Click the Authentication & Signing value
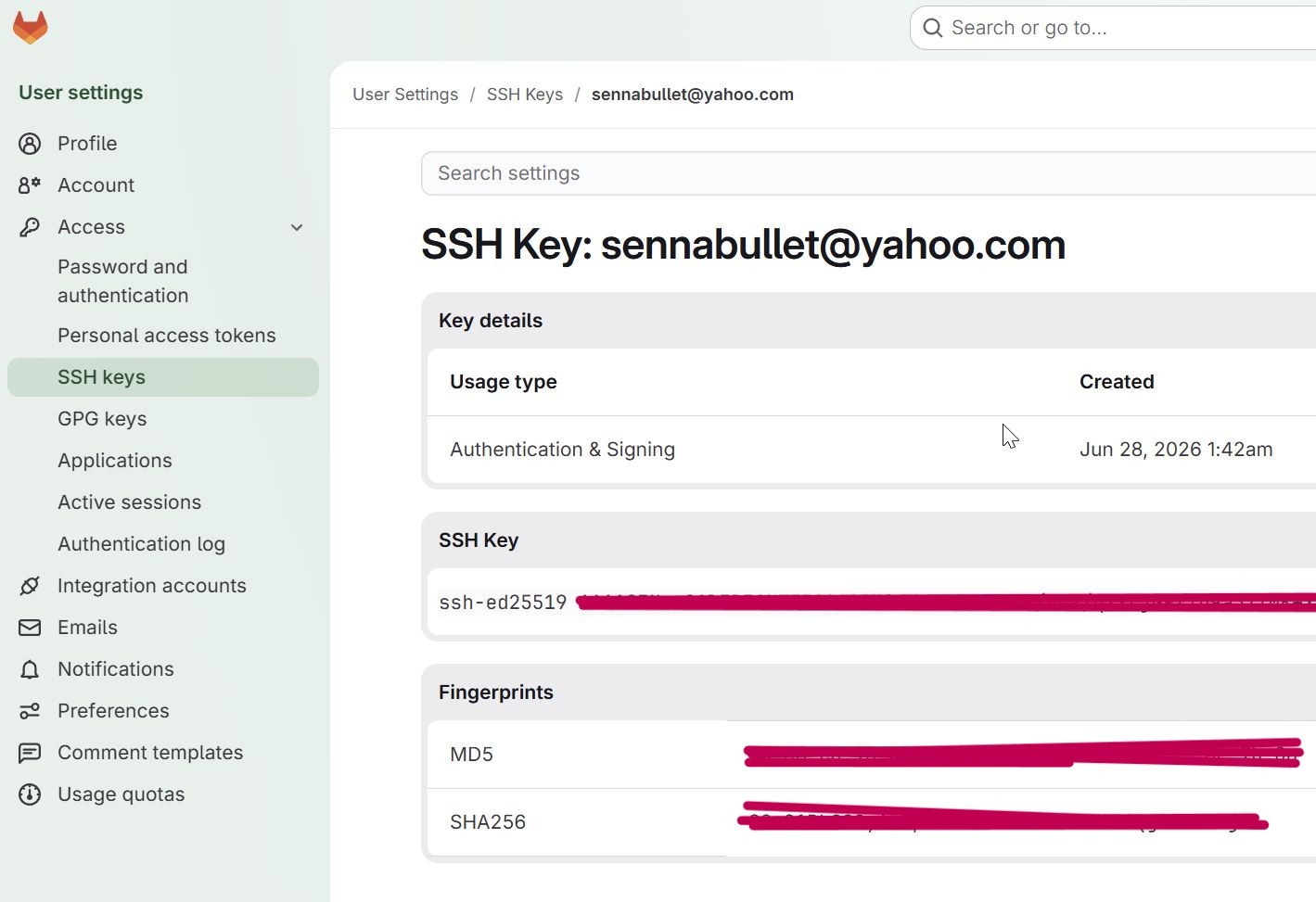The width and height of the screenshot is (1316, 902). 563,450
